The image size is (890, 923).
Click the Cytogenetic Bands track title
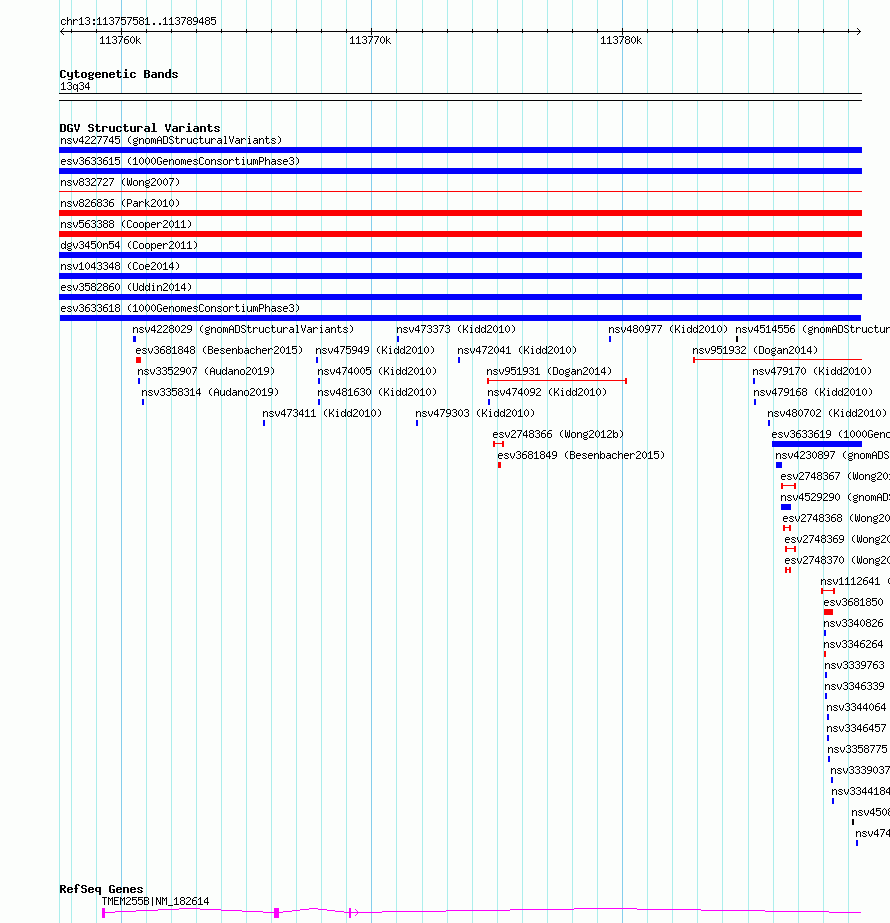point(118,74)
